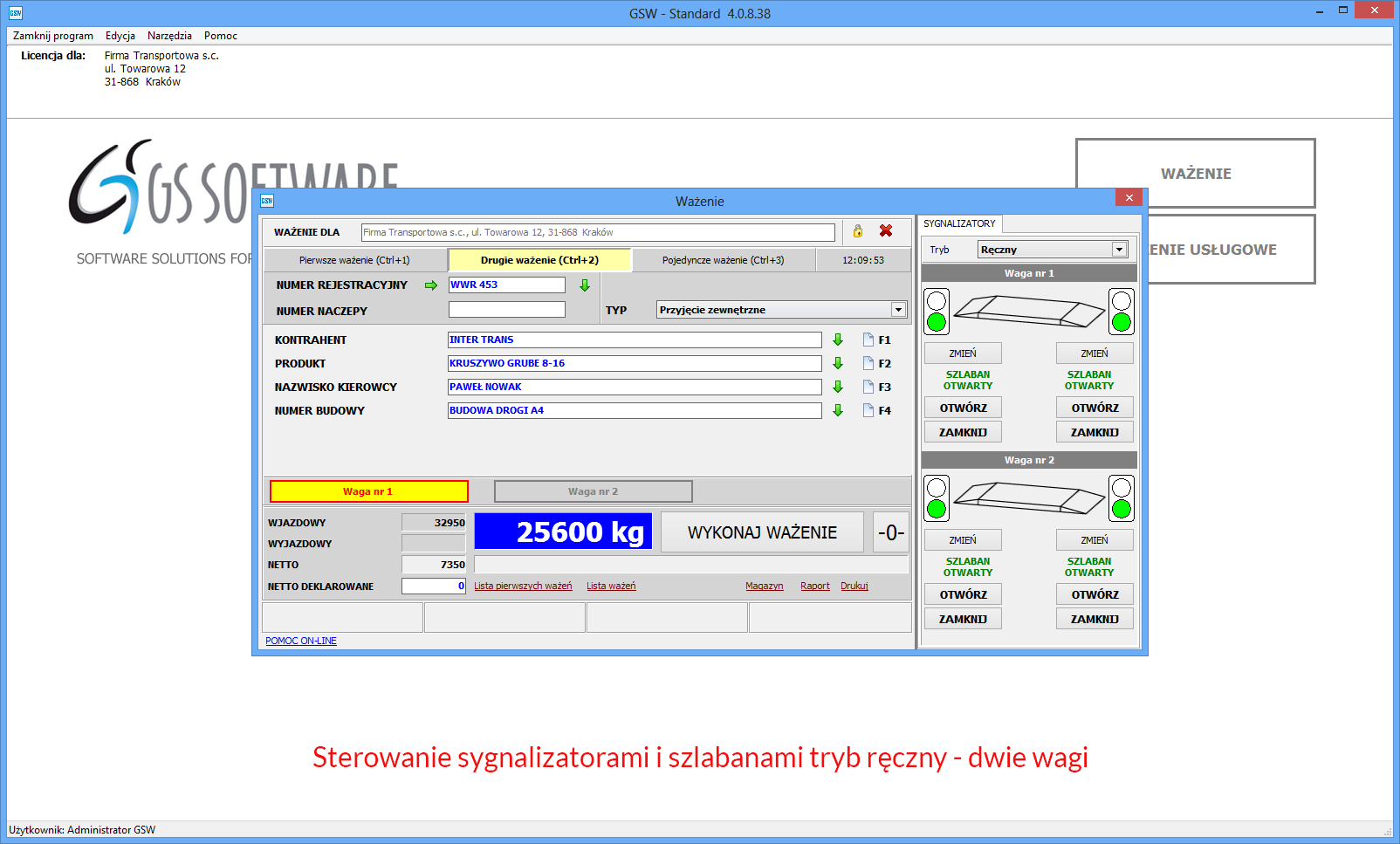Open the TYP dropdown Przyjęcie zewnętrzne
Viewport: 1400px width, 844px height.
pyautogui.click(x=897, y=310)
